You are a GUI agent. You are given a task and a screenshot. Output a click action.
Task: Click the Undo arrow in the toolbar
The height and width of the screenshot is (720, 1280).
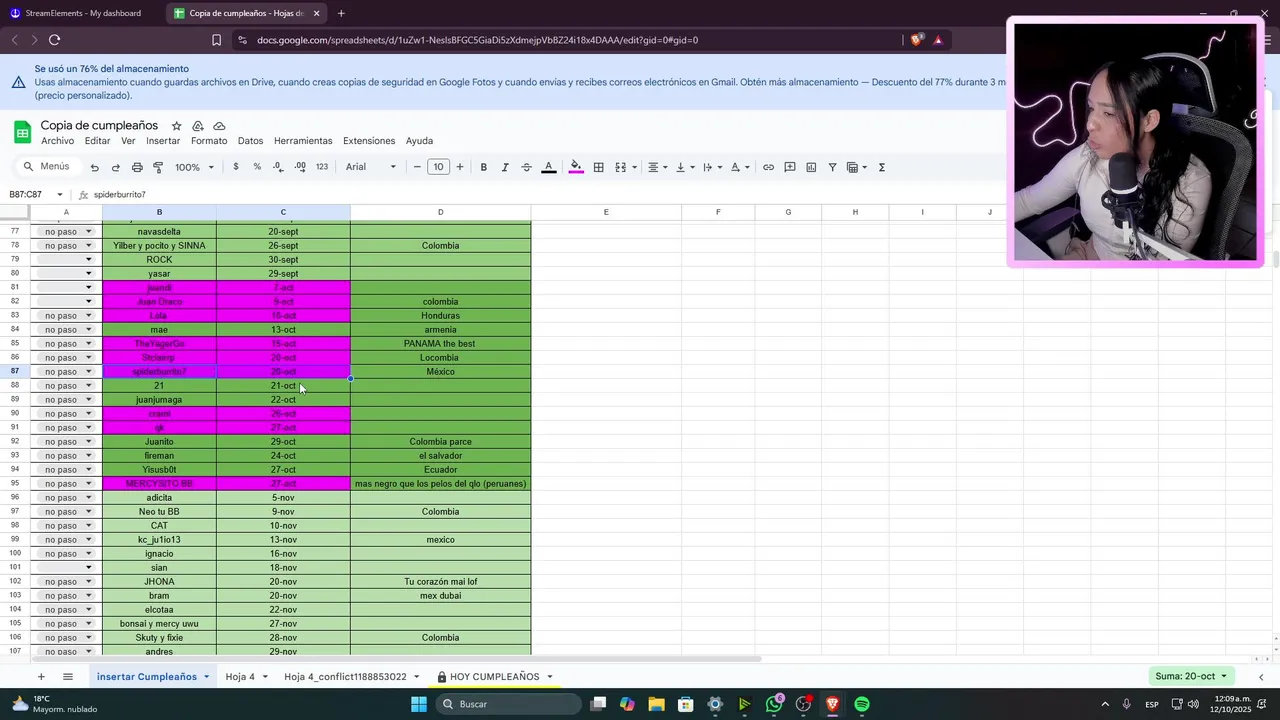point(94,167)
